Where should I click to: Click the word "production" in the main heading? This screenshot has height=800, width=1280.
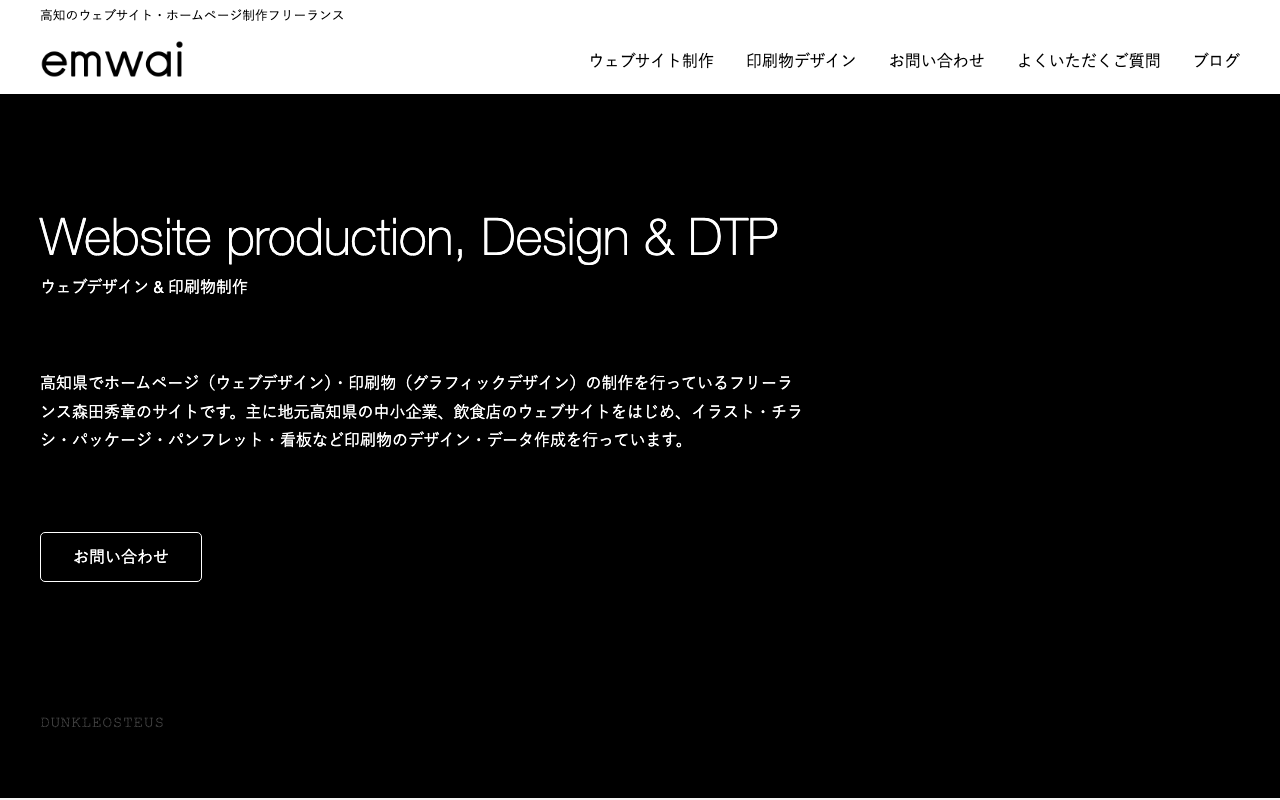pos(345,237)
